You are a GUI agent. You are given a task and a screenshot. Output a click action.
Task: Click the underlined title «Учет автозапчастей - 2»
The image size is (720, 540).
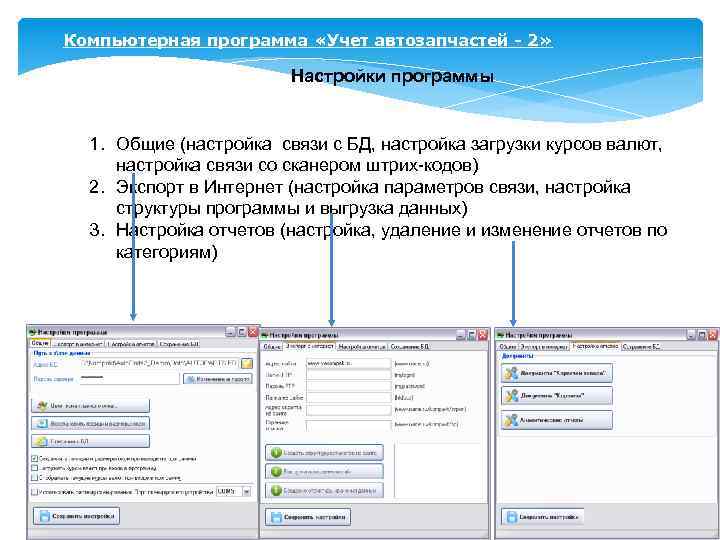(308, 40)
